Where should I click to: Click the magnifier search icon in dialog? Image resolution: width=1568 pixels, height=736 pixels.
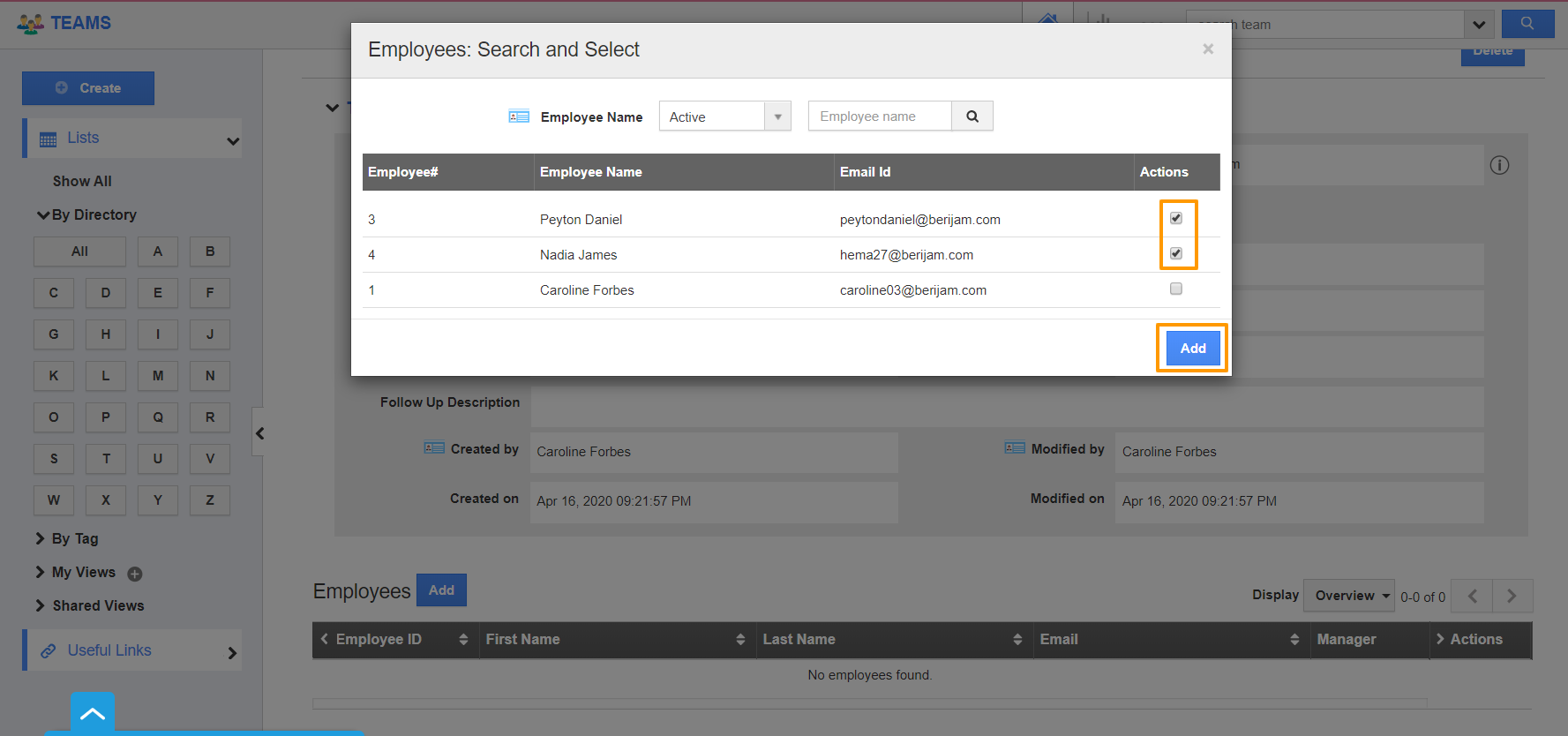pos(972,116)
